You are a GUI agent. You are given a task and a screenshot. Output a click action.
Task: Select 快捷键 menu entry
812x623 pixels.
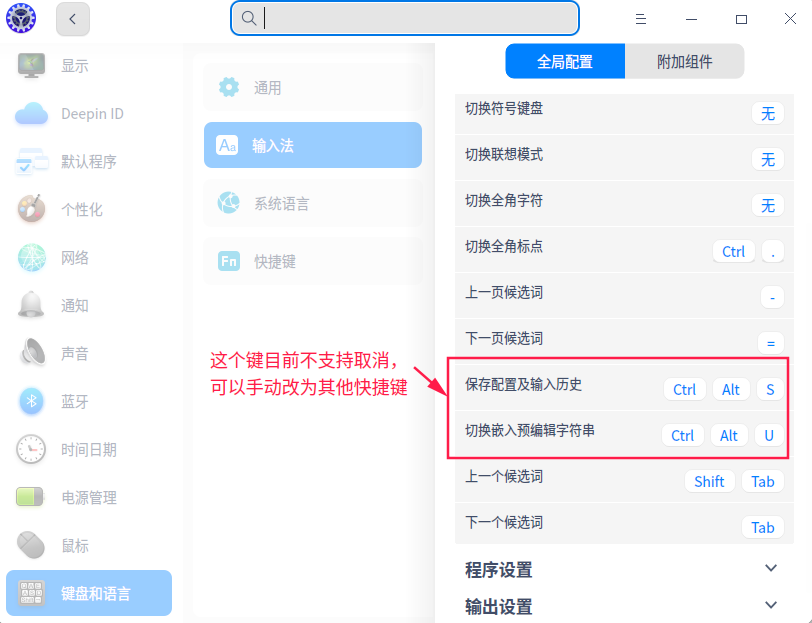313,261
